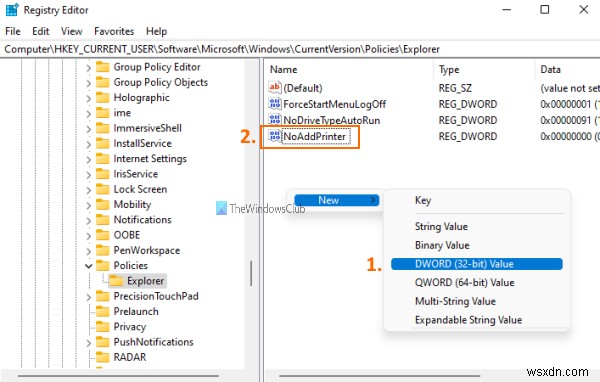Click the tree pane vertical scrollbar thumb
This screenshot has width=600, height=382.
tap(251, 273)
